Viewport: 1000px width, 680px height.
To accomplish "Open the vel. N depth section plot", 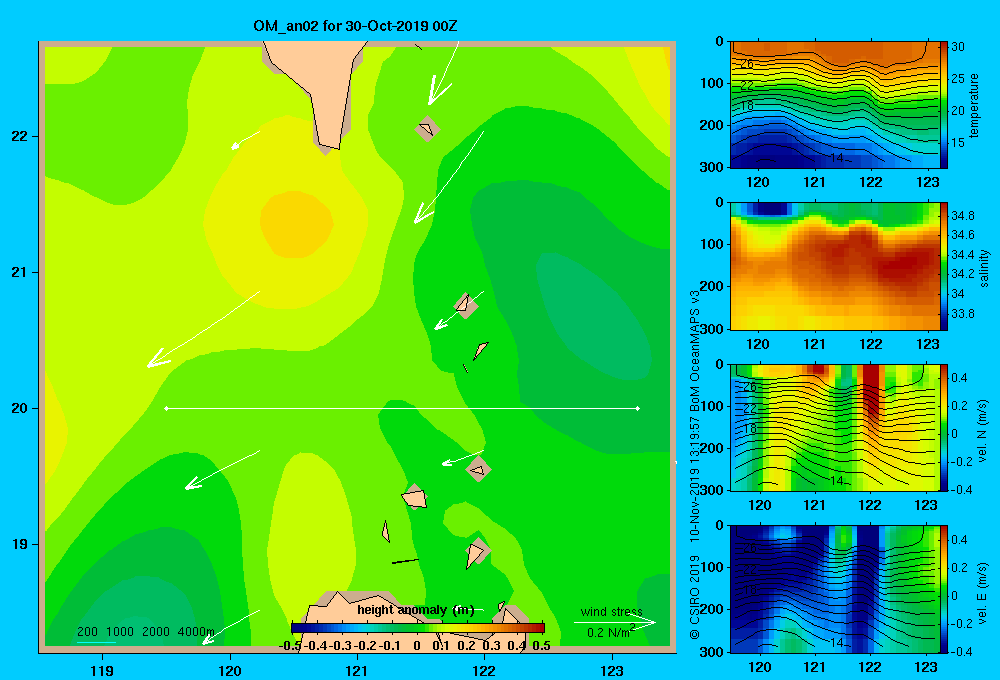I will coord(835,427).
